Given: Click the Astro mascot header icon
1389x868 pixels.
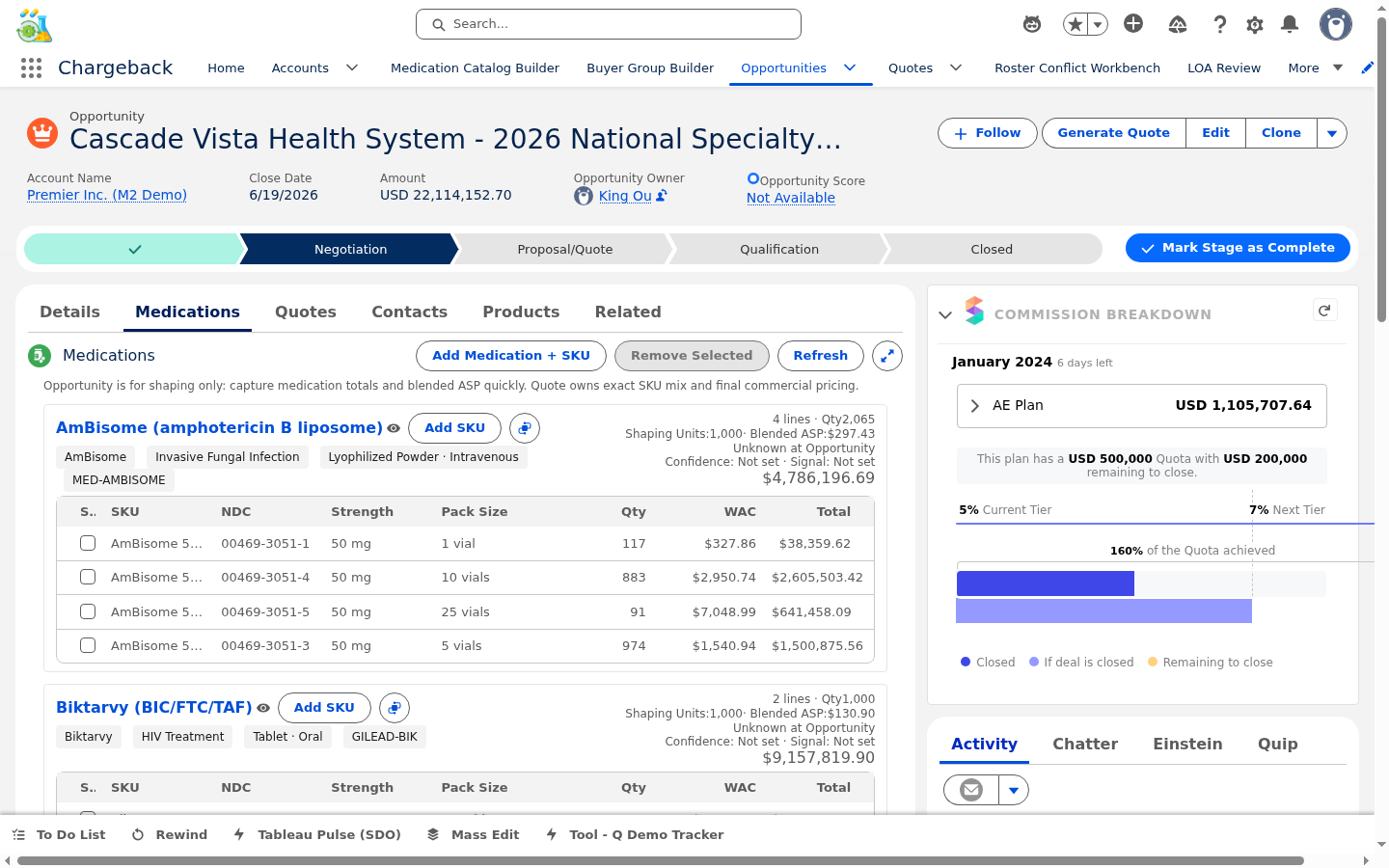Looking at the screenshot, I should pyautogui.click(x=1032, y=24).
